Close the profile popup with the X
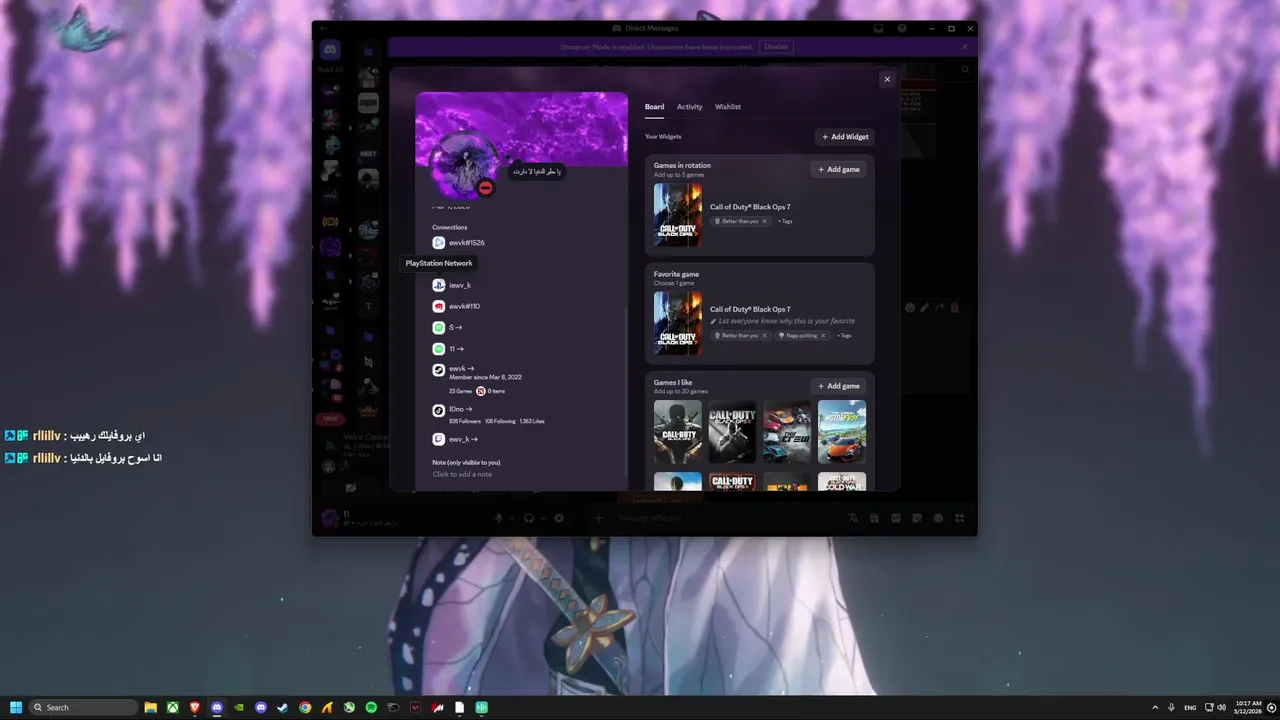Screen dimensions: 1280x720 tap(887, 79)
